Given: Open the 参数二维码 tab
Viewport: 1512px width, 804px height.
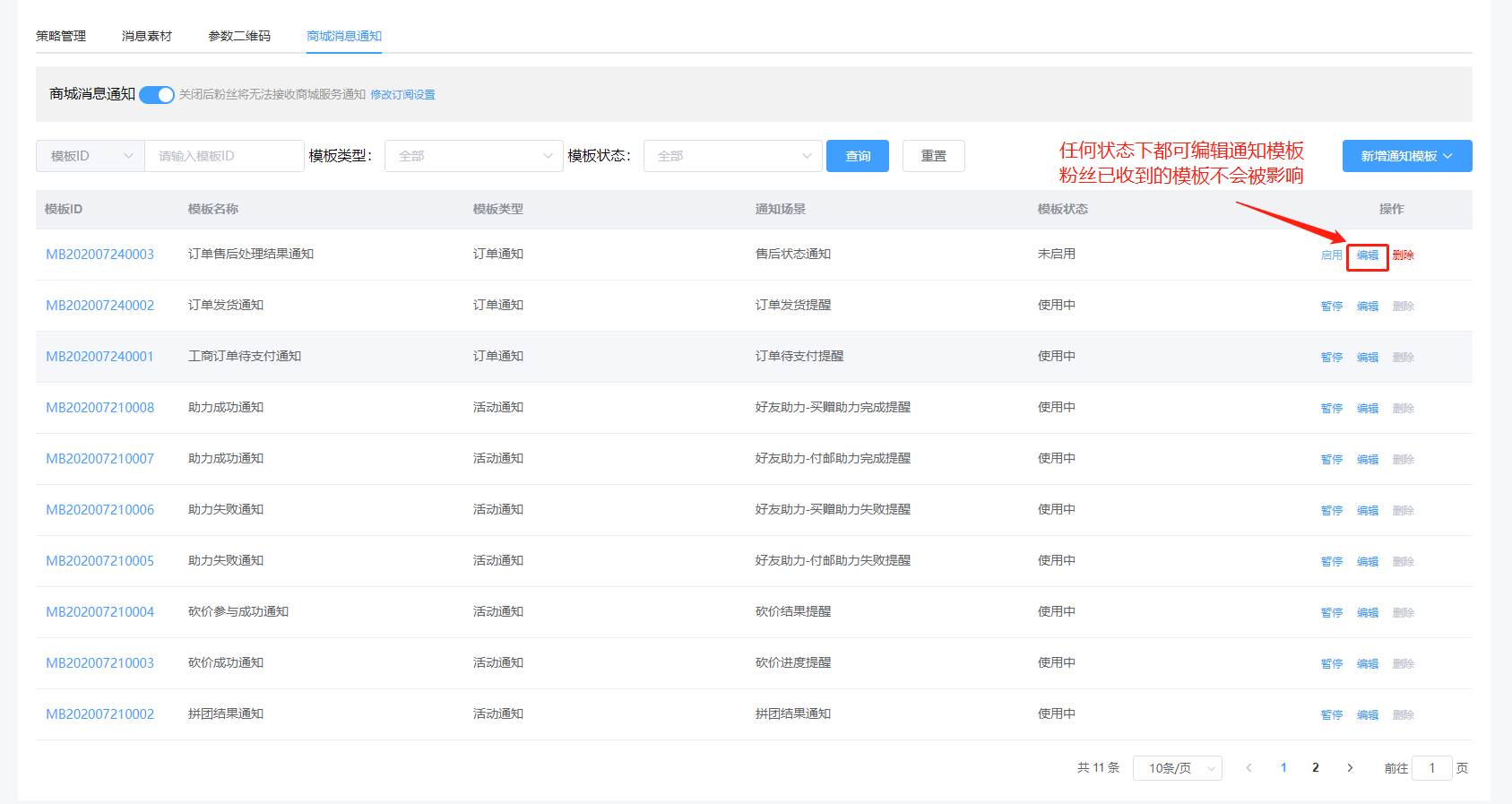Looking at the screenshot, I should [239, 36].
